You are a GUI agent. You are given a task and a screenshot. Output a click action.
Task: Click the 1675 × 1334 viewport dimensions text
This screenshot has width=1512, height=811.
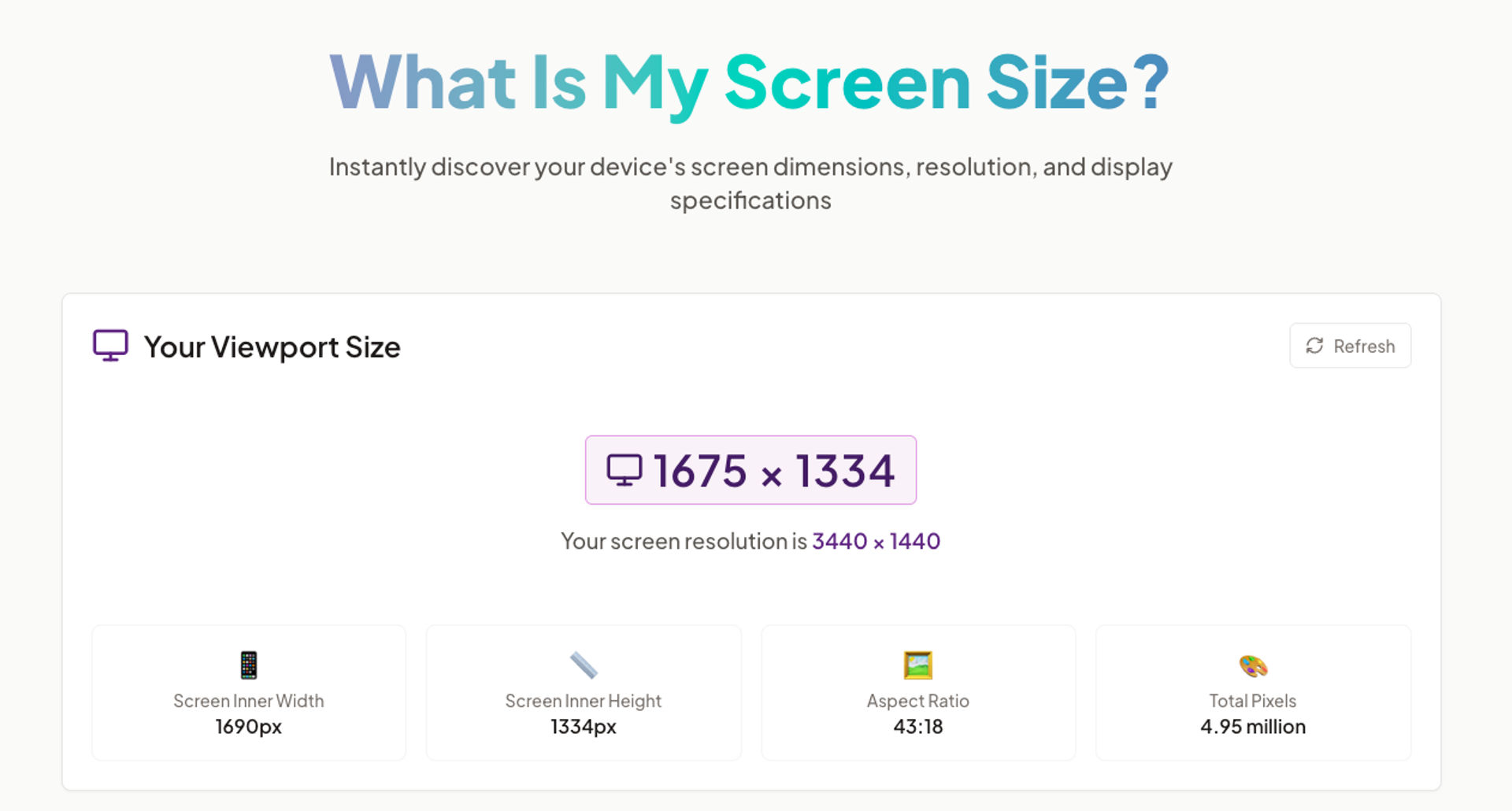tap(774, 471)
